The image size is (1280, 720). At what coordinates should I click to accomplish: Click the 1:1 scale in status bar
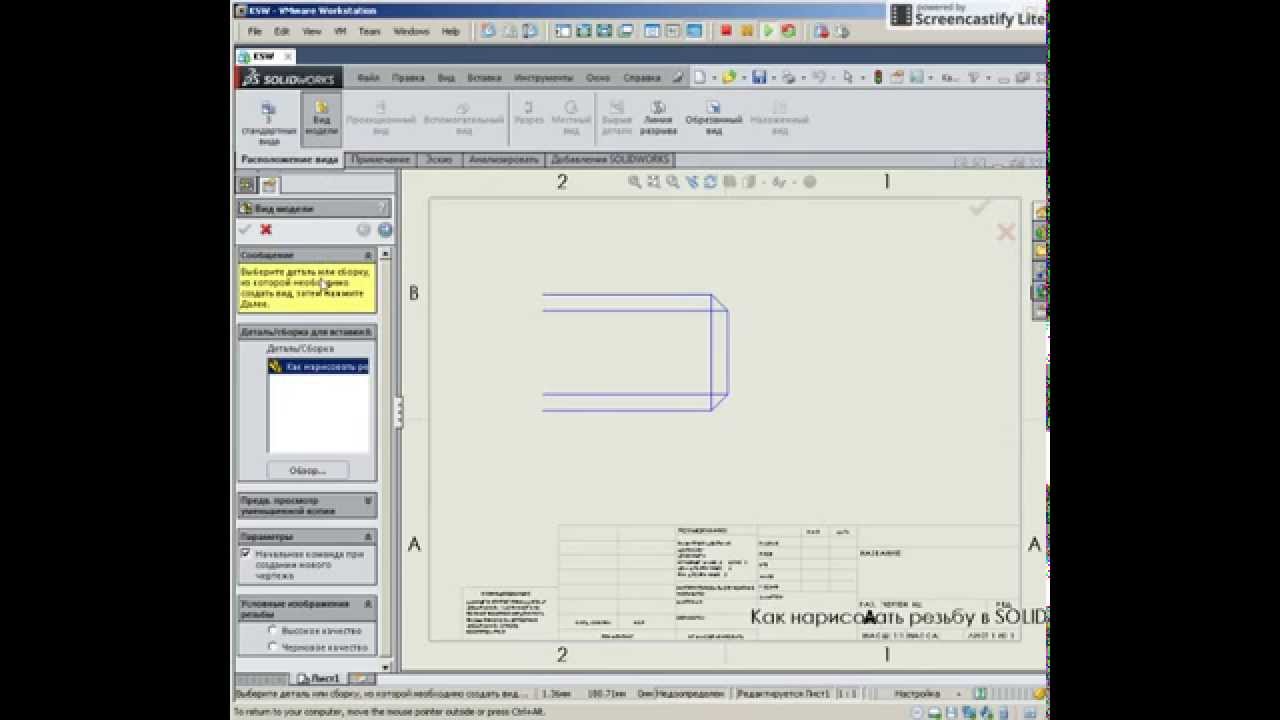847,693
